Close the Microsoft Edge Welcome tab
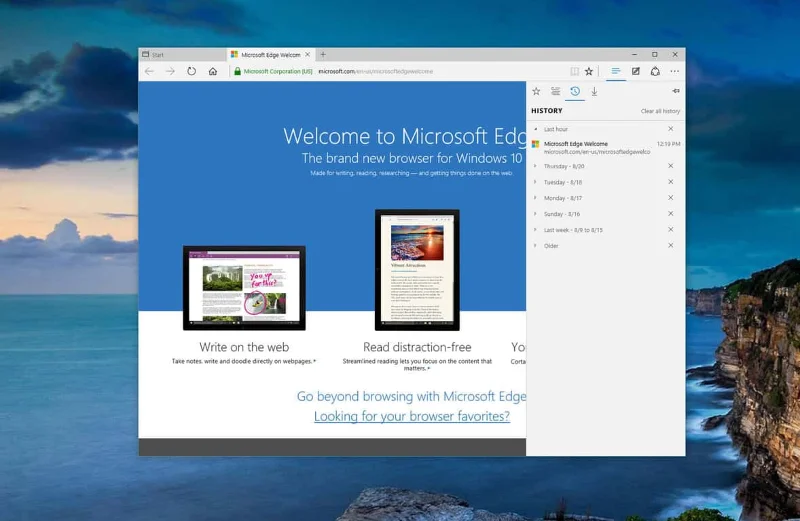 [308, 55]
